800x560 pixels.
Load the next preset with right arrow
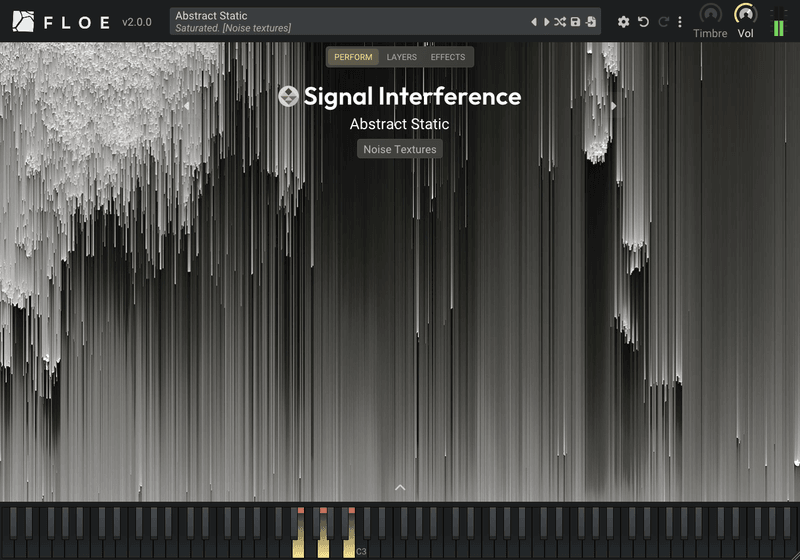[546, 22]
